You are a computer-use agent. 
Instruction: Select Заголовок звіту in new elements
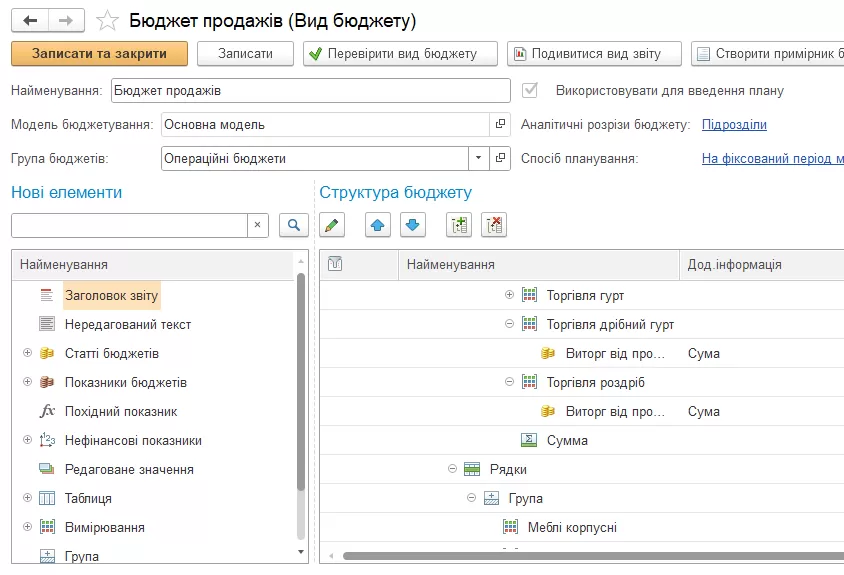[x=111, y=295]
